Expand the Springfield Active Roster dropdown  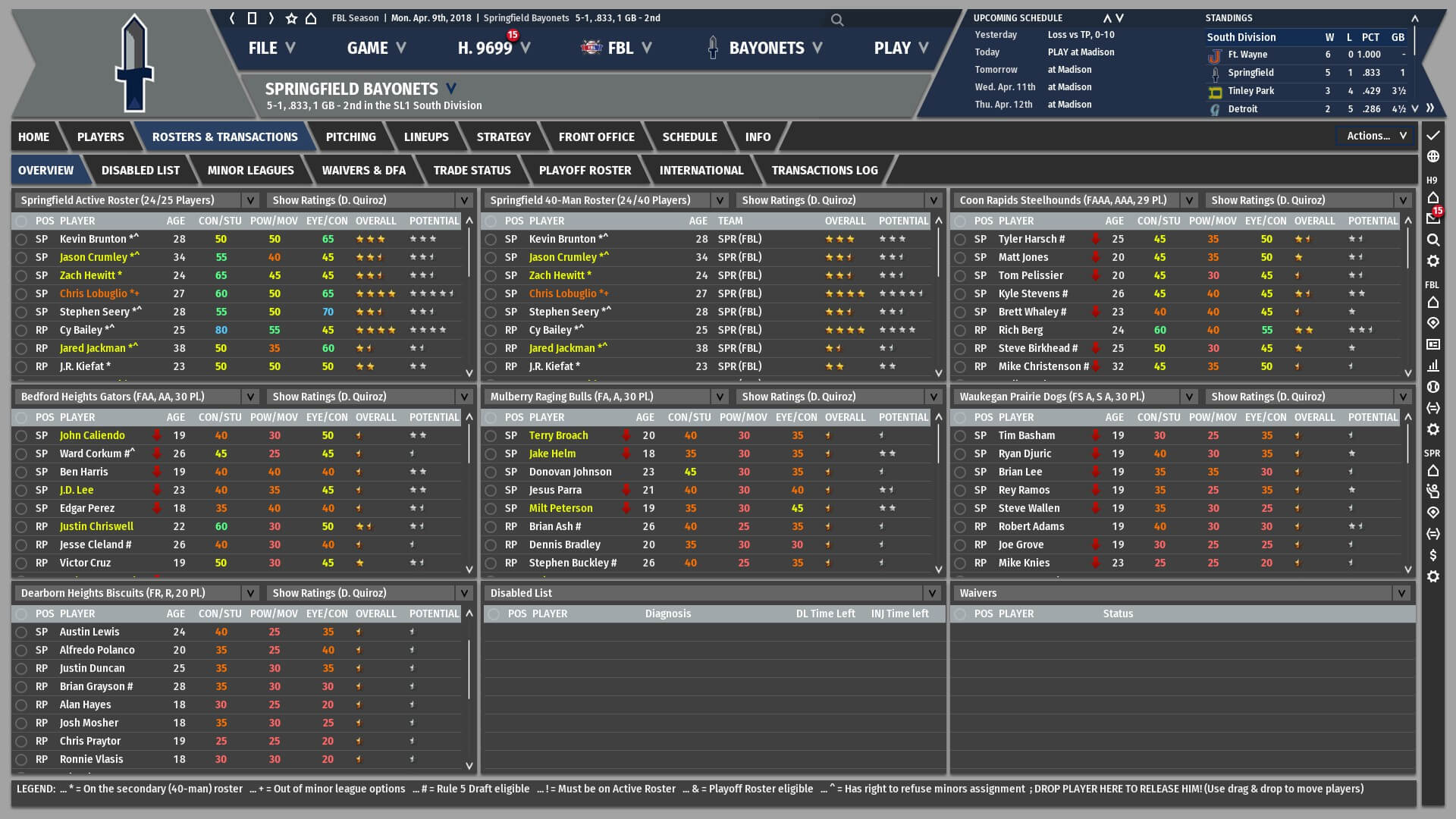click(250, 200)
